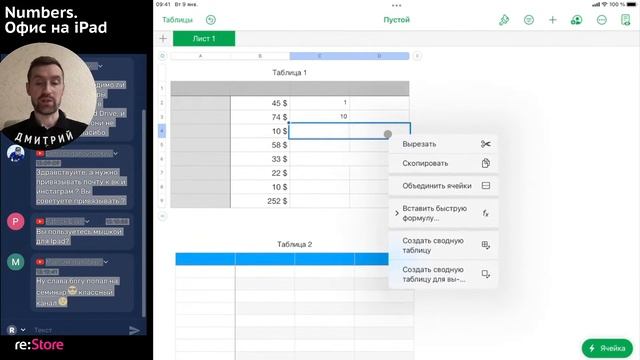Tap the copy icon beside Скопировать
Image resolution: width=640 pixels, height=360 pixels.
tap(485, 163)
